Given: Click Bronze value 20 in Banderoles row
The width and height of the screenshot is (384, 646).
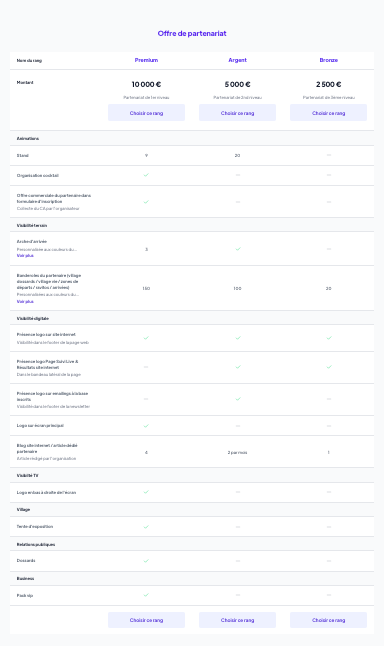Looking at the screenshot, I should pos(328,288).
